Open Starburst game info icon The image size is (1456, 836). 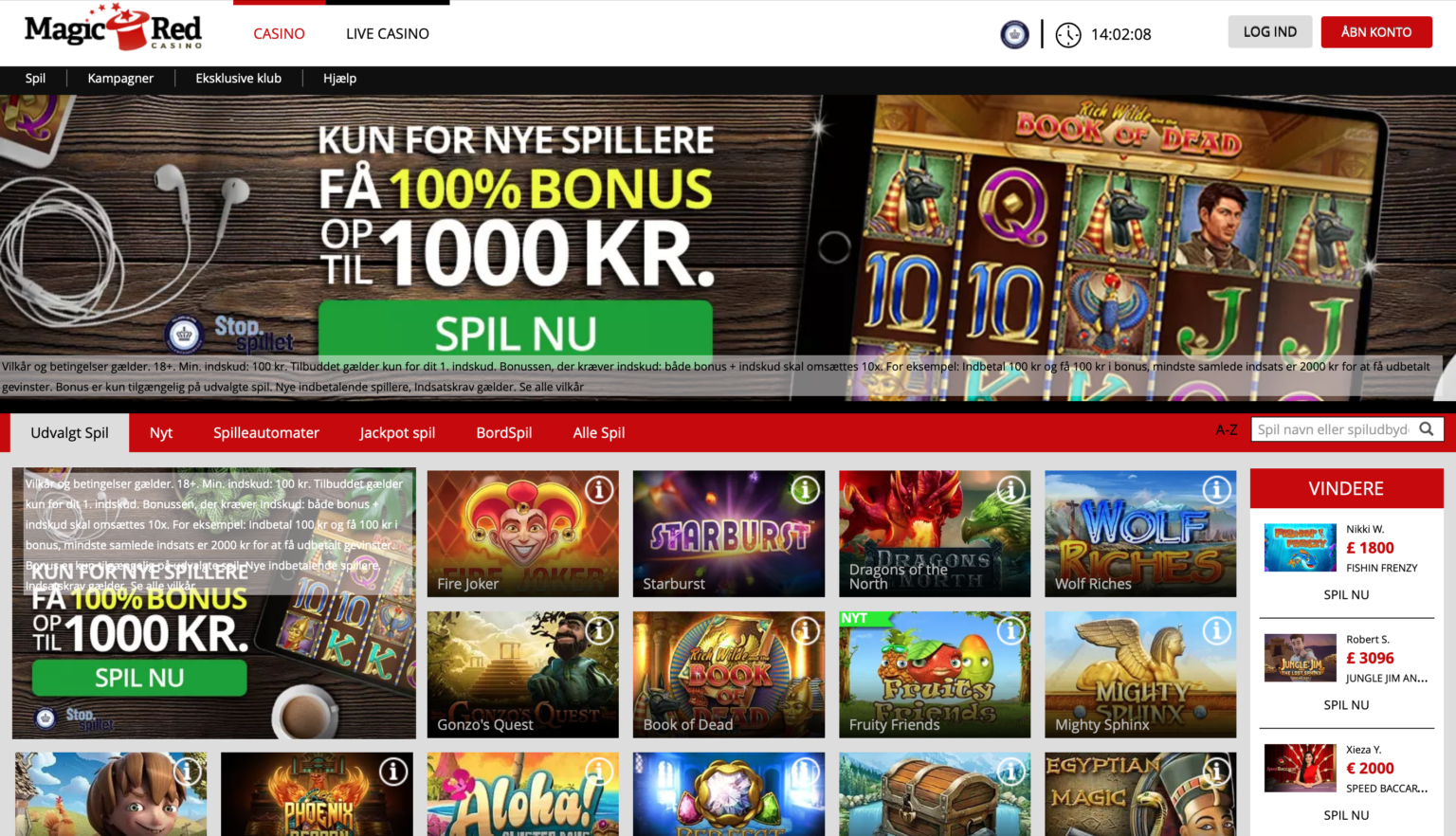pos(805,490)
